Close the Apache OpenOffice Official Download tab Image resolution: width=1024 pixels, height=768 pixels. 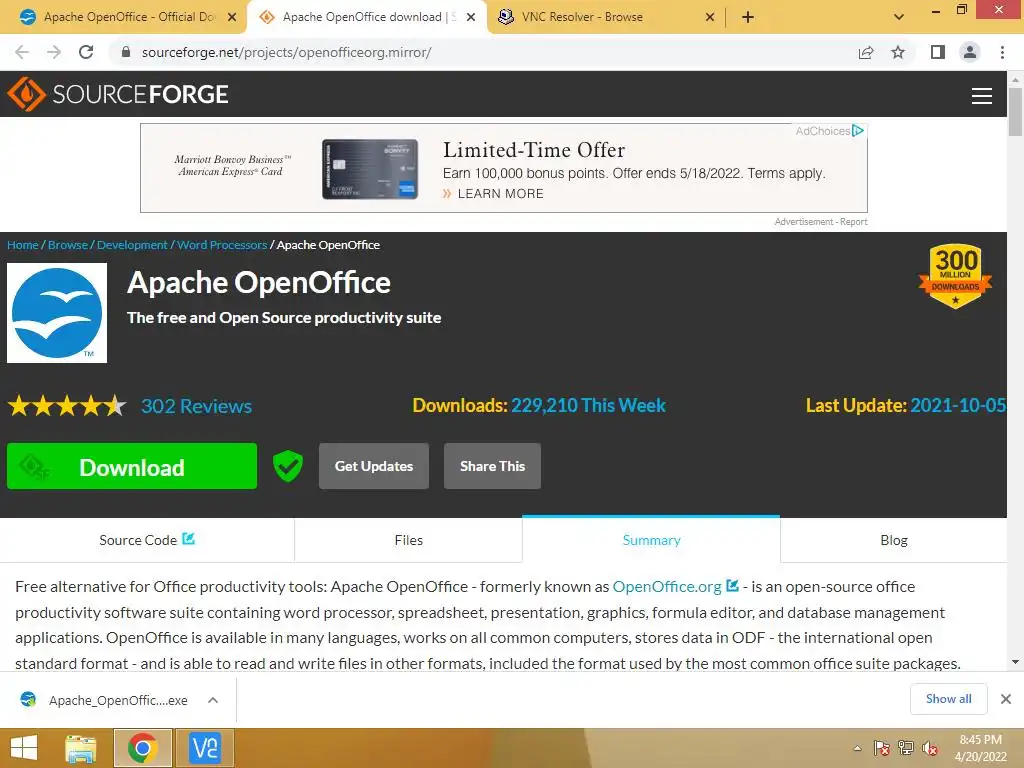(232, 18)
